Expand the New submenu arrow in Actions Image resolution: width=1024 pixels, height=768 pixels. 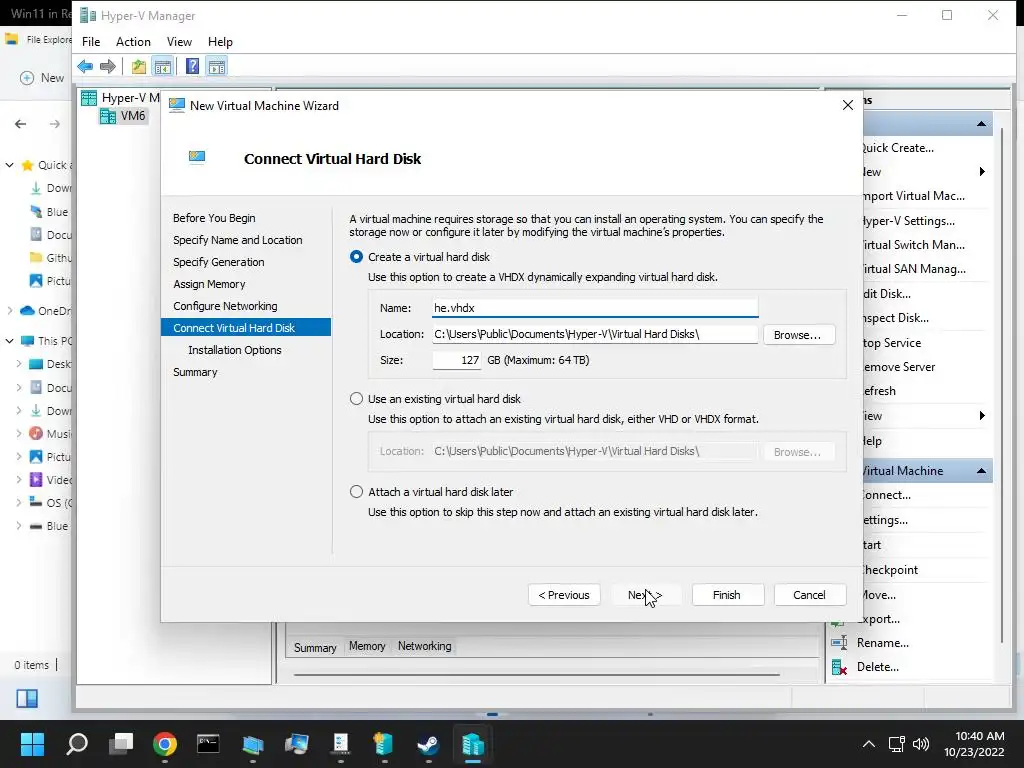coord(982,172)
